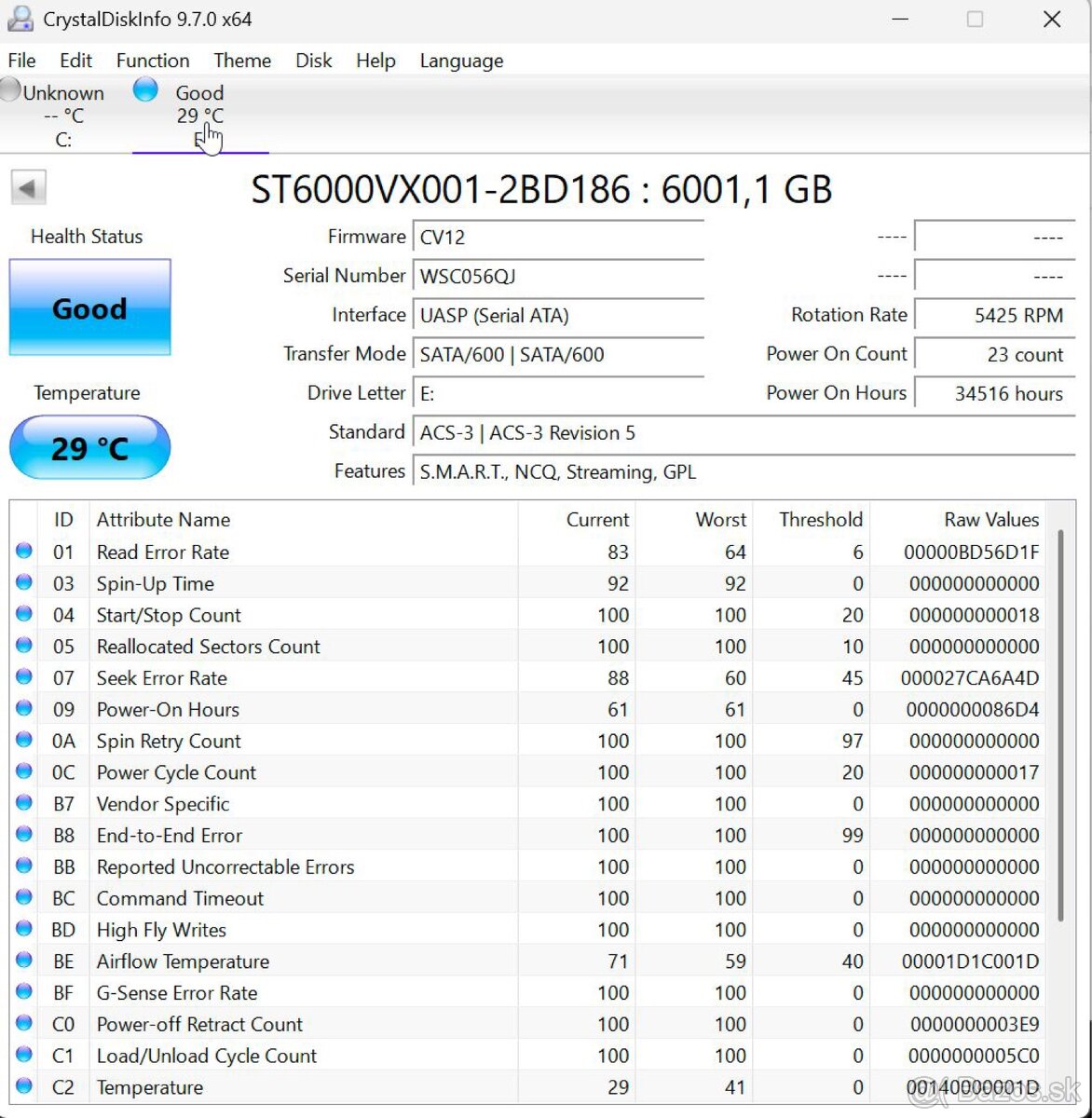
Task: Click the status circle next to Spin Retry Count
Action: [23, 741]
